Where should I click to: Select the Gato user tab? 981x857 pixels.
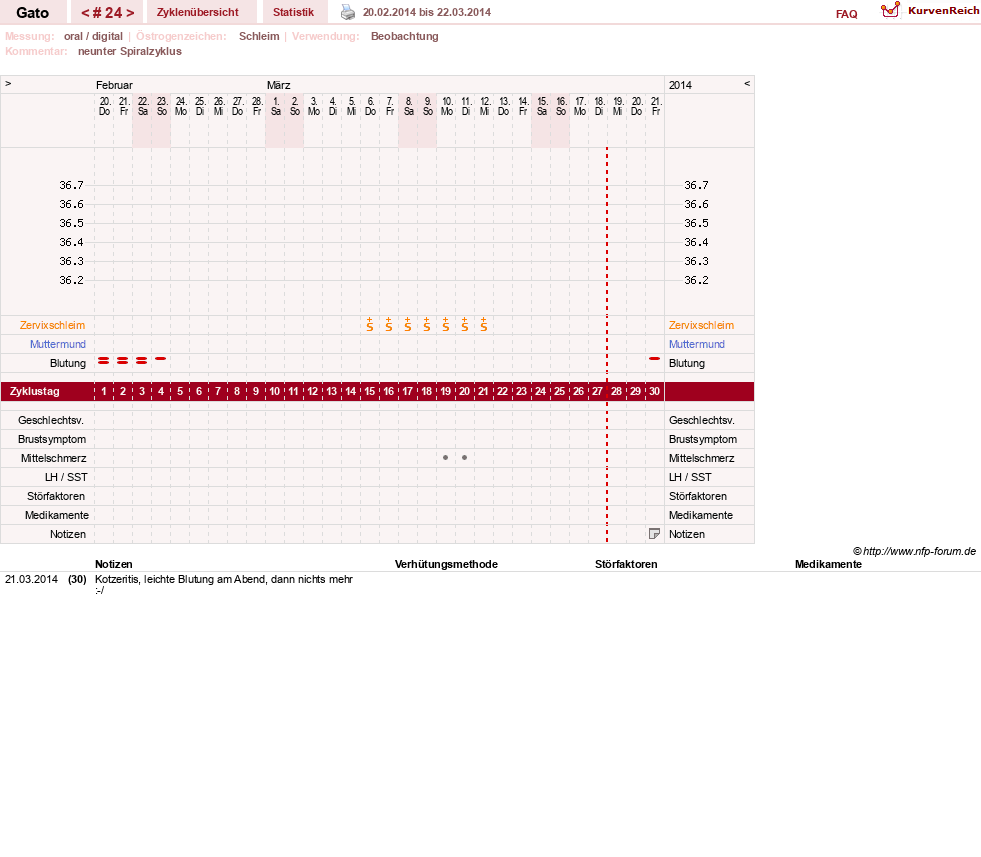33,13
